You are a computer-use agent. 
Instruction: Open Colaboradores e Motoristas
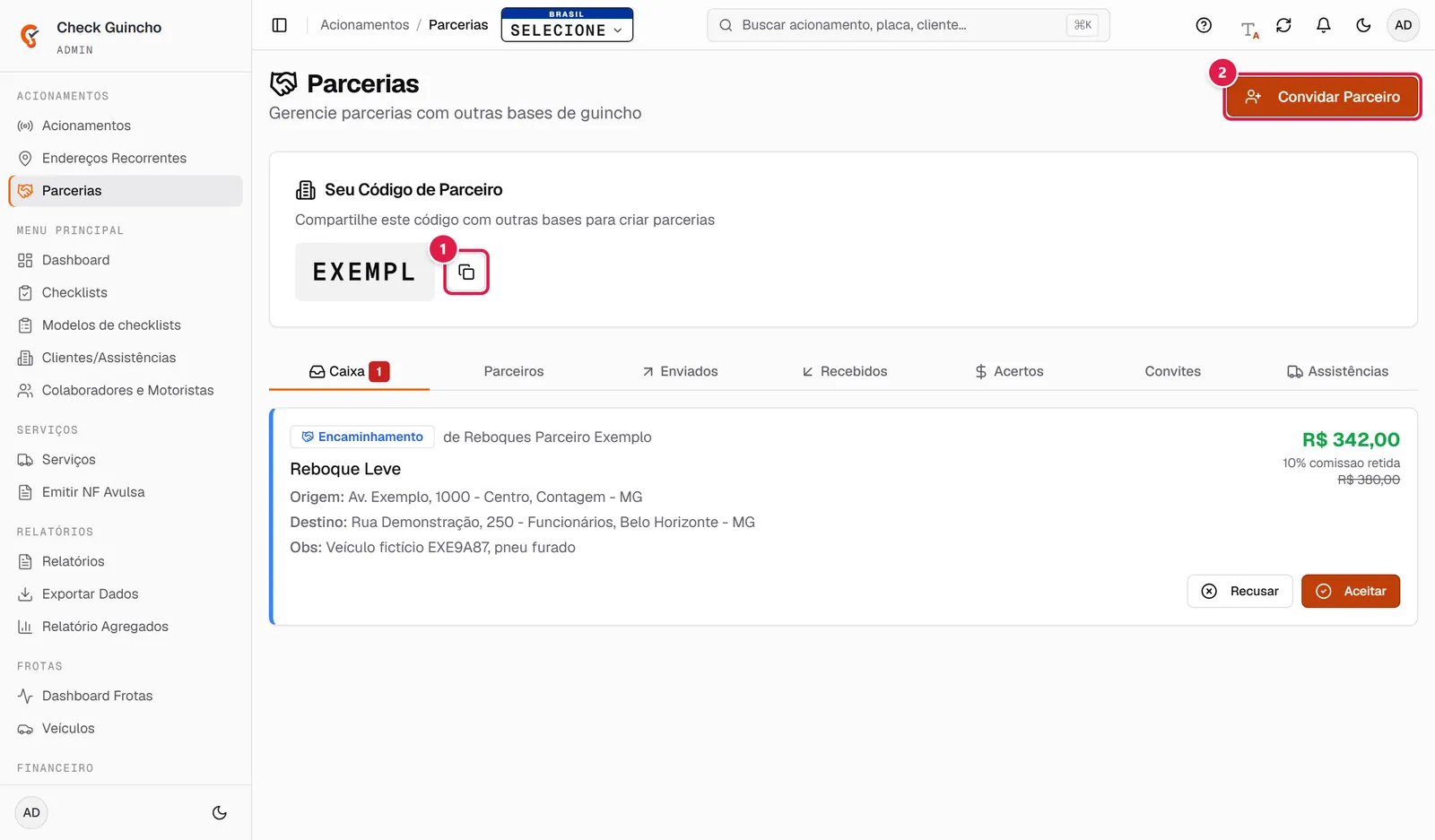pyautogui.click(x=126, y=390)
